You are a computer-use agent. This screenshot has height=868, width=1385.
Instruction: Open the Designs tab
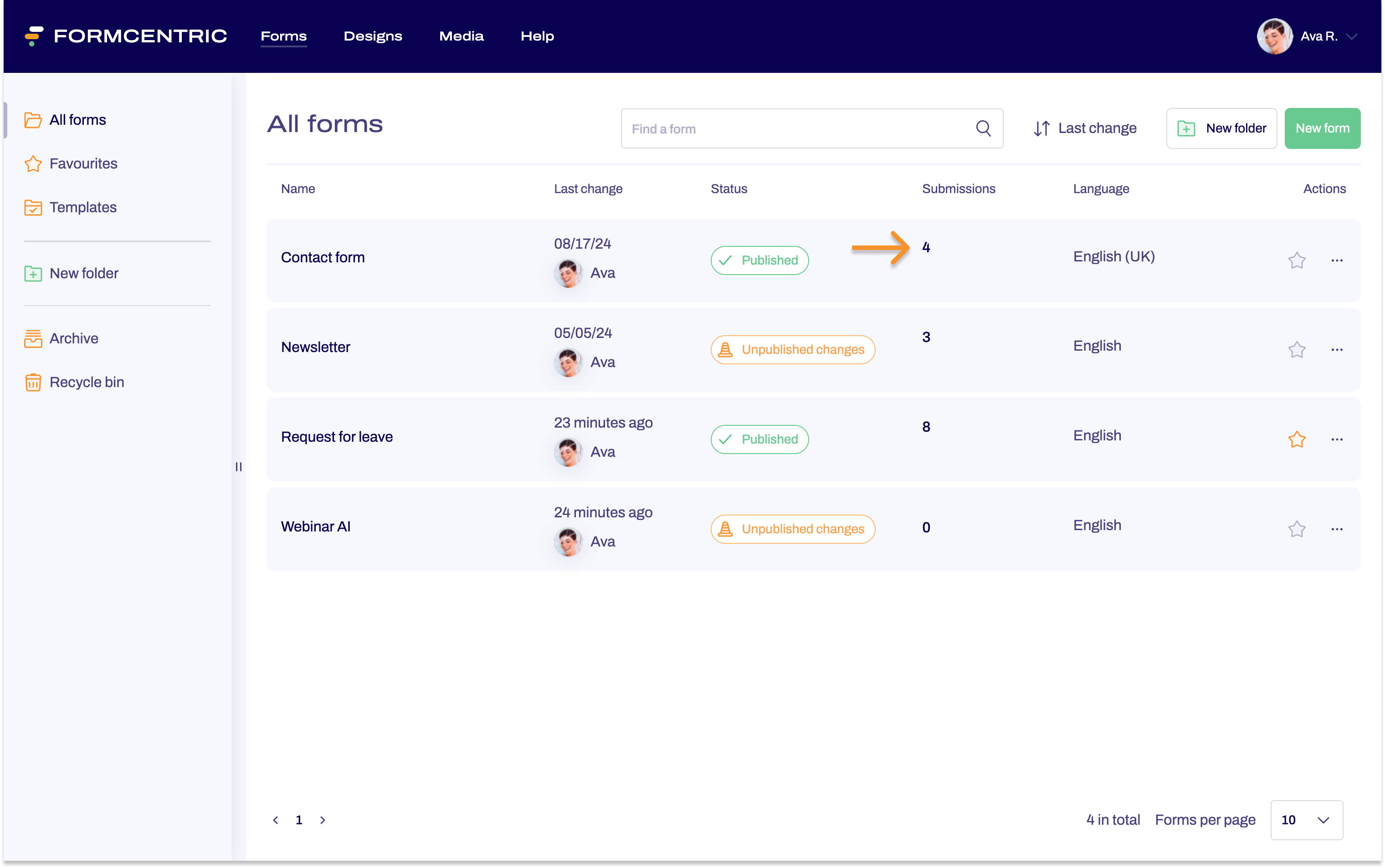373,36
